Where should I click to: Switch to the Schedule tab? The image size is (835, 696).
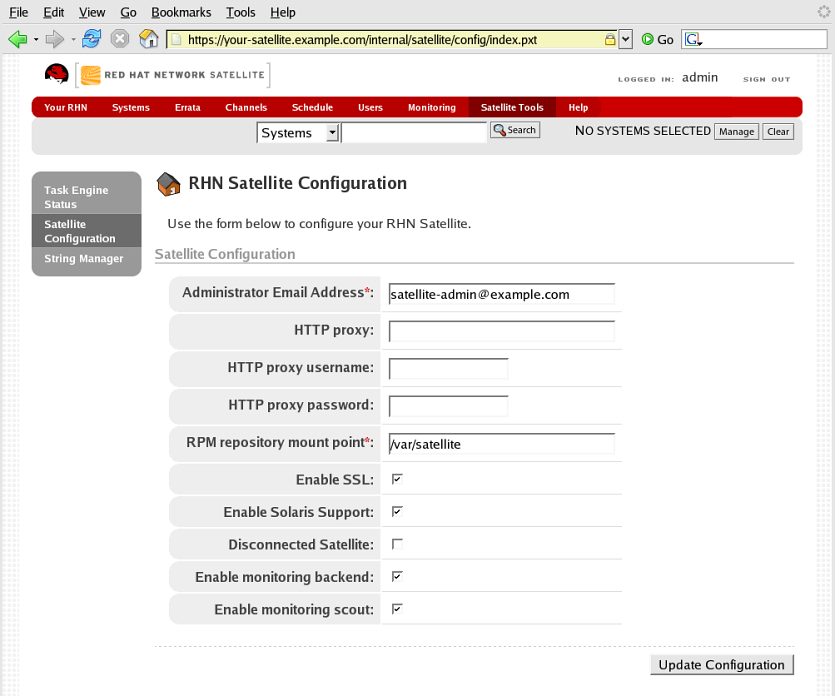point(312,107)
